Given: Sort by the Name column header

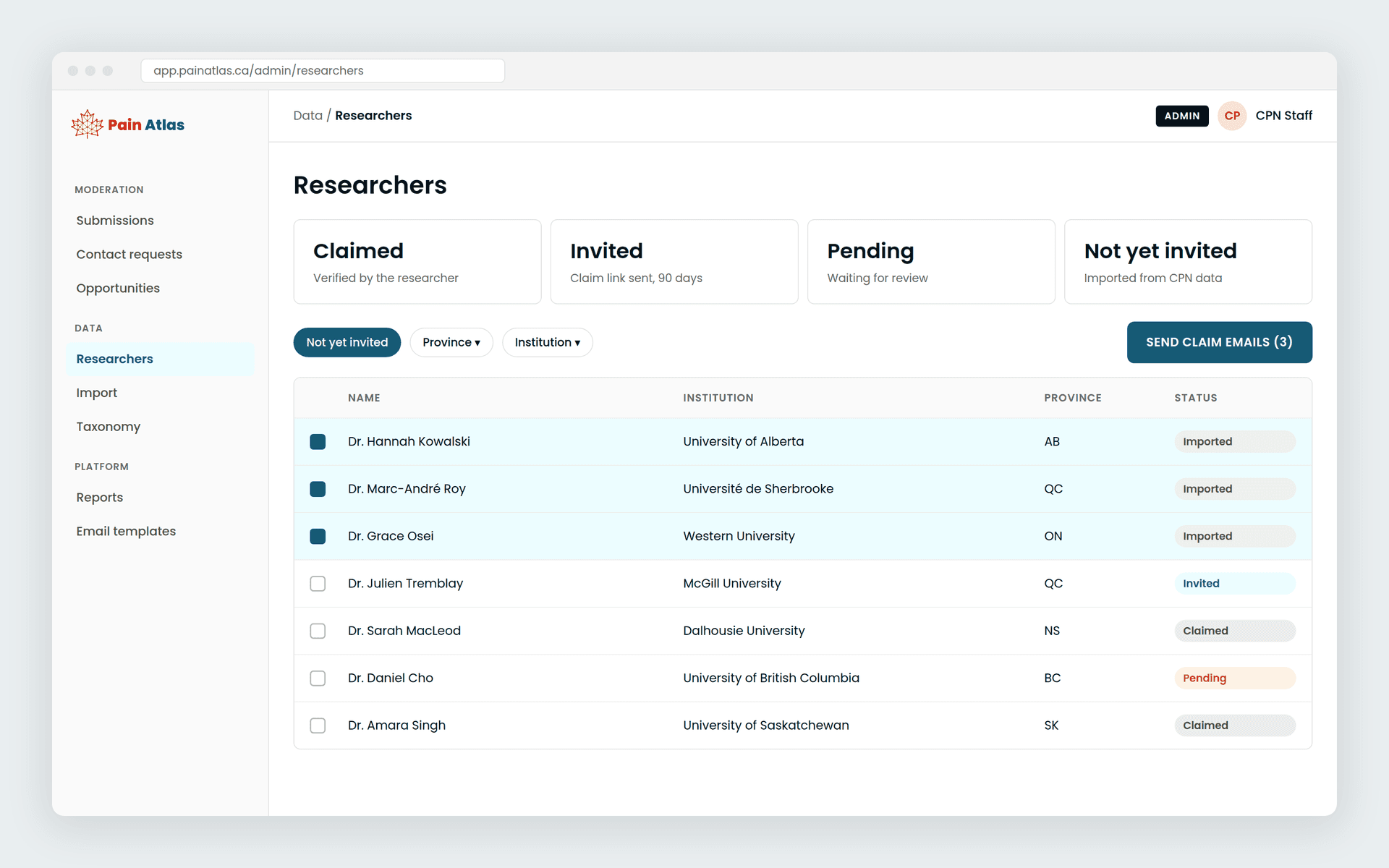Looking at the screenshot, I should point(364,398).
